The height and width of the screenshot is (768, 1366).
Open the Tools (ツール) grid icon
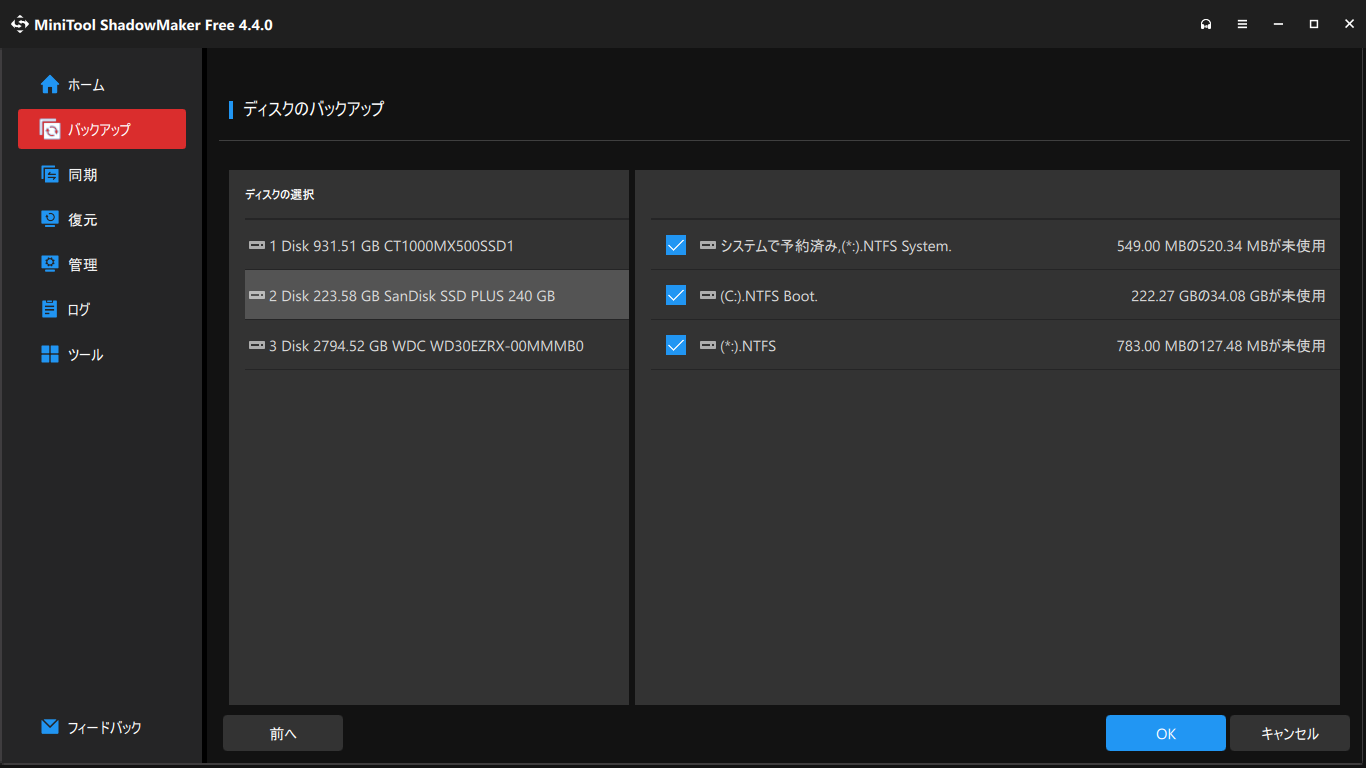point(50,355)
